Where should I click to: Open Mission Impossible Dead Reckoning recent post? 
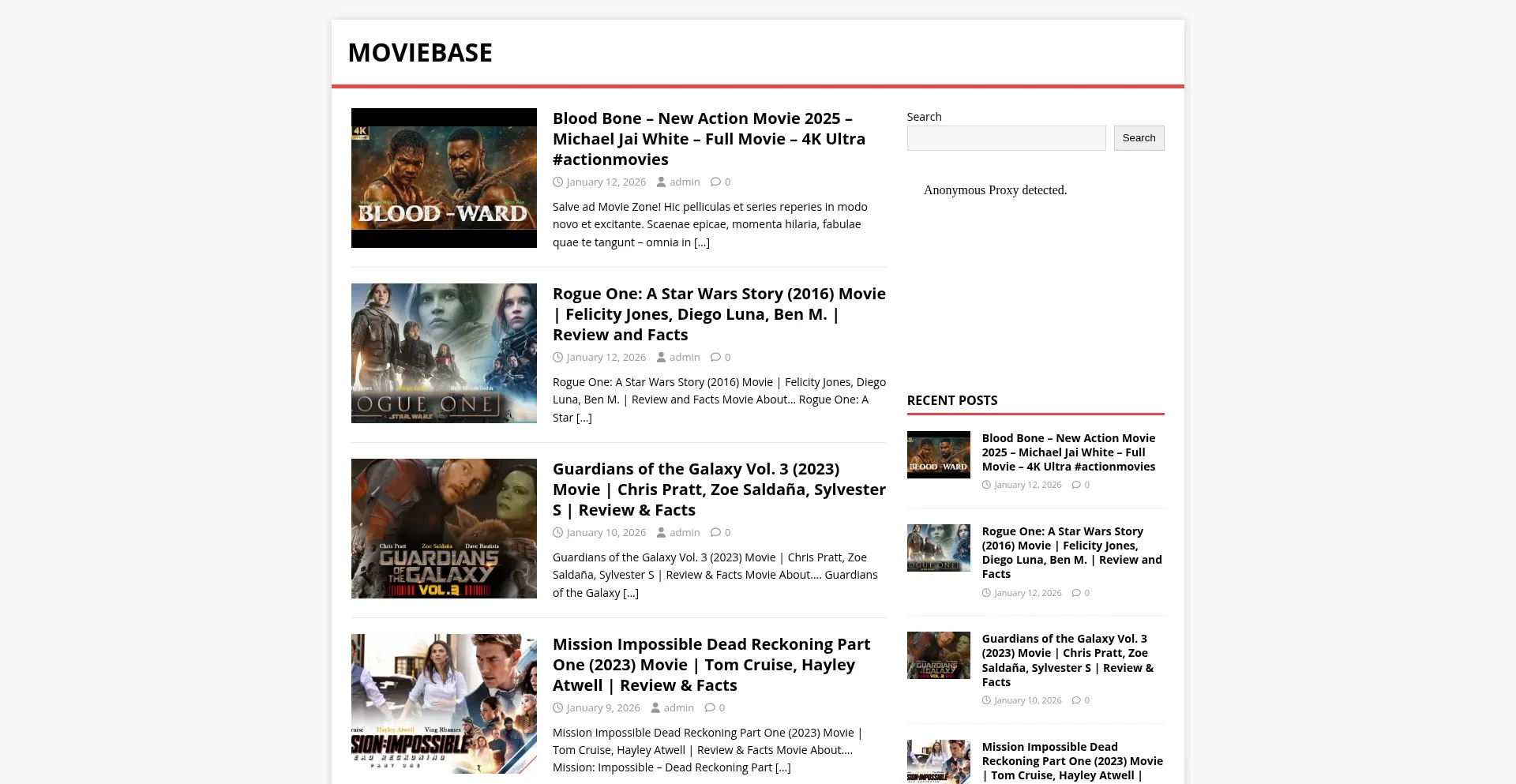coord(1071,760)
